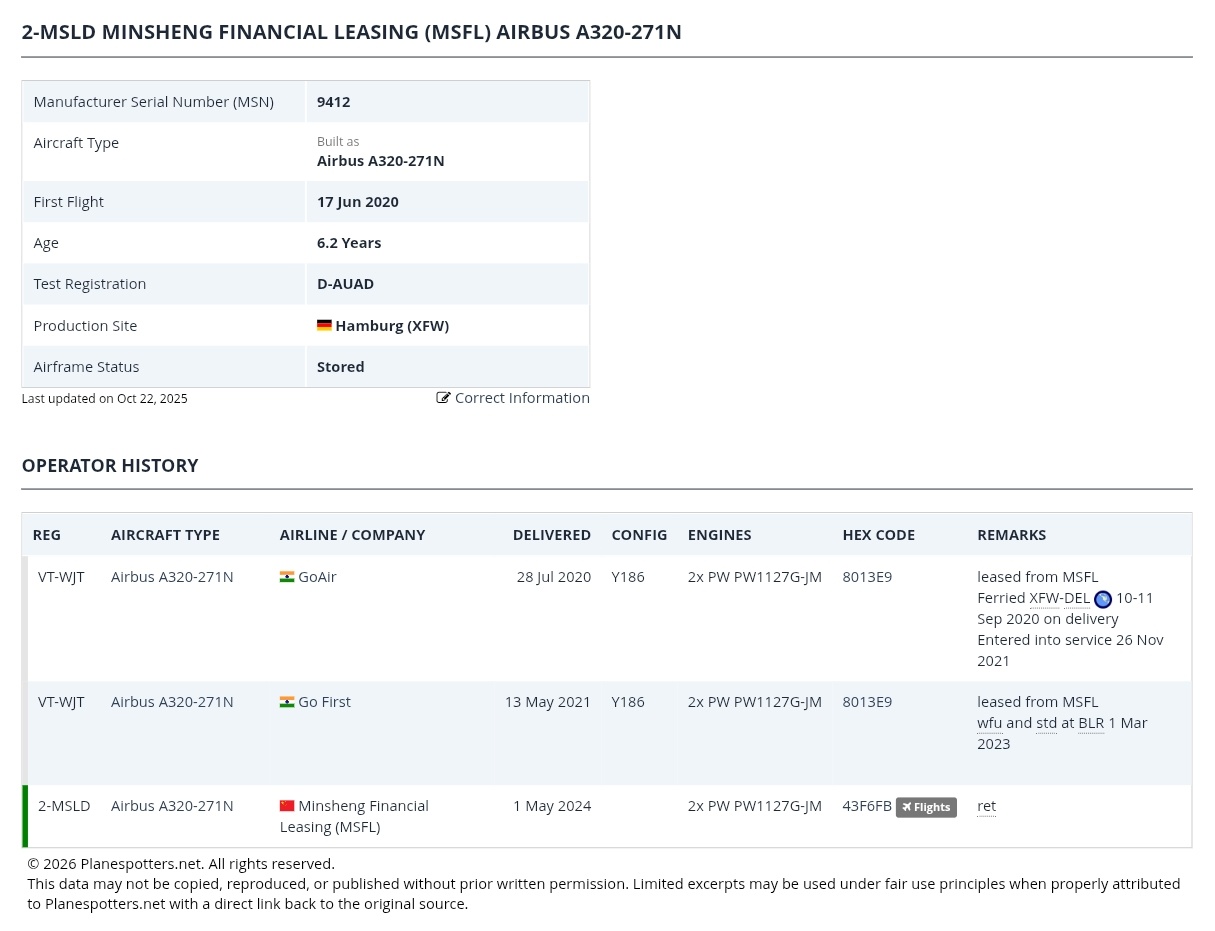Viewport: 1215px width, 931px height.
Task: Click the edit pencil icon beside Correct Information
Action: pos(443,398)
